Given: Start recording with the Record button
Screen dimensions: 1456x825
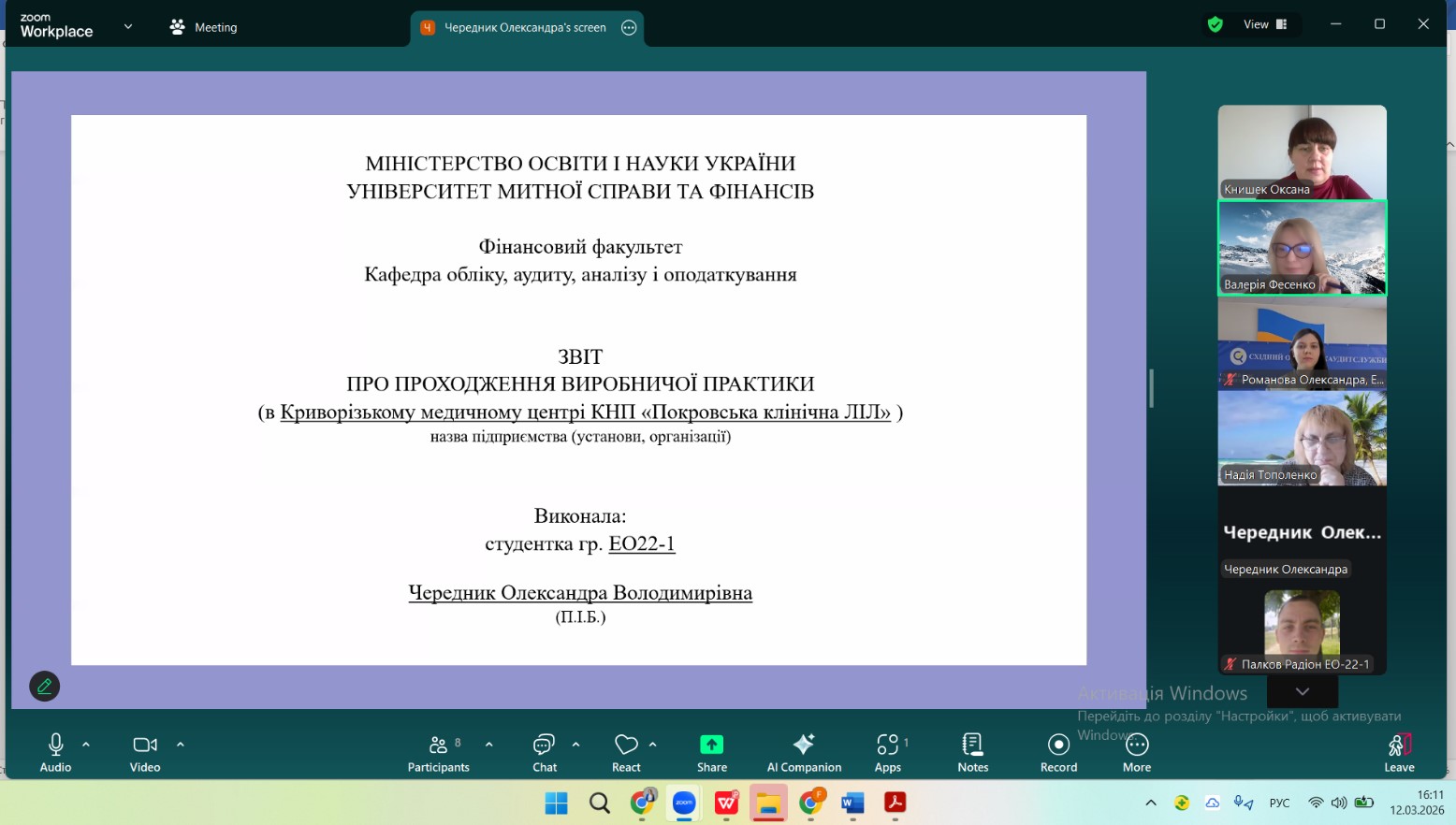Looking at the screenshot, I should click(x=1058, y=753).
